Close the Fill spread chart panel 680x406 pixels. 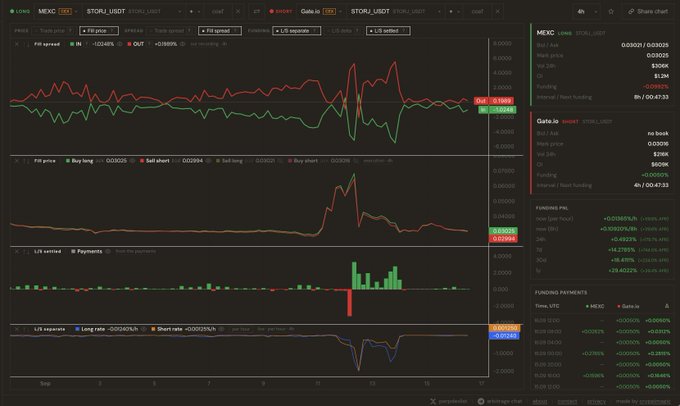coord(16,44)
